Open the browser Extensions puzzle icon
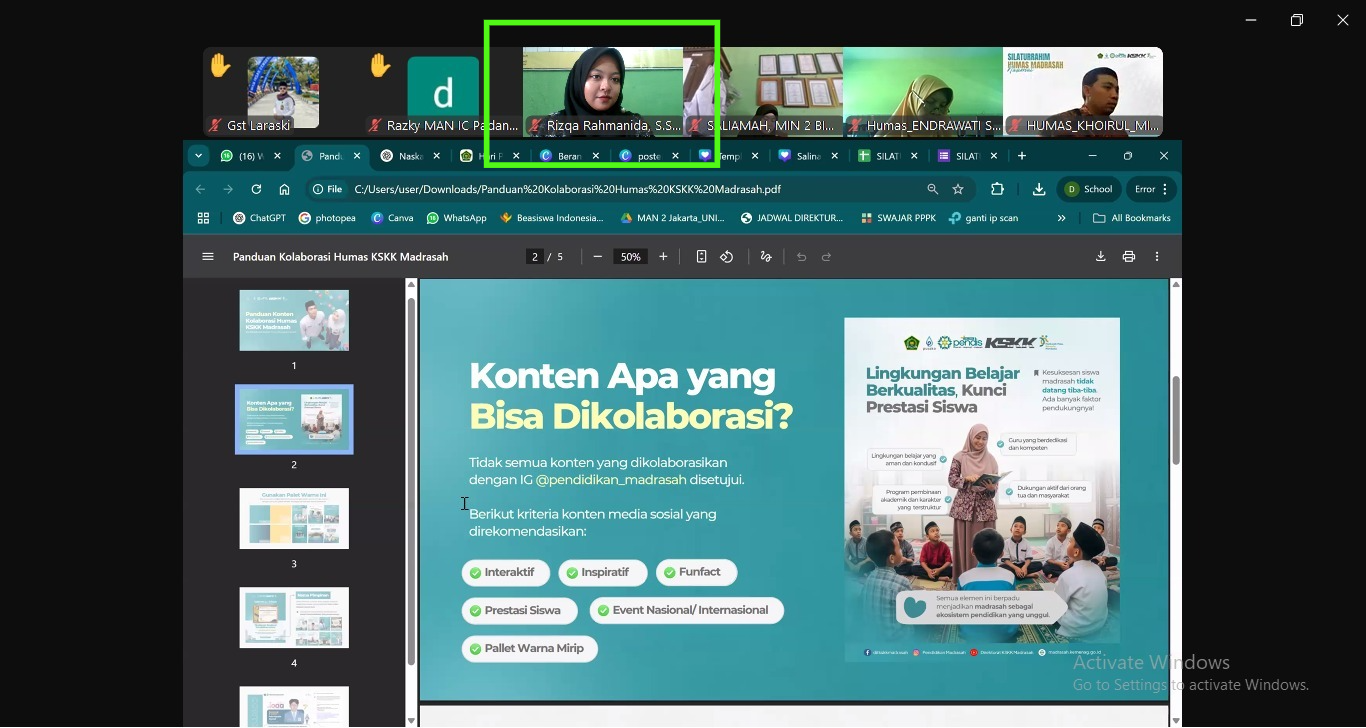1366x728 pixels. point(997,189)
